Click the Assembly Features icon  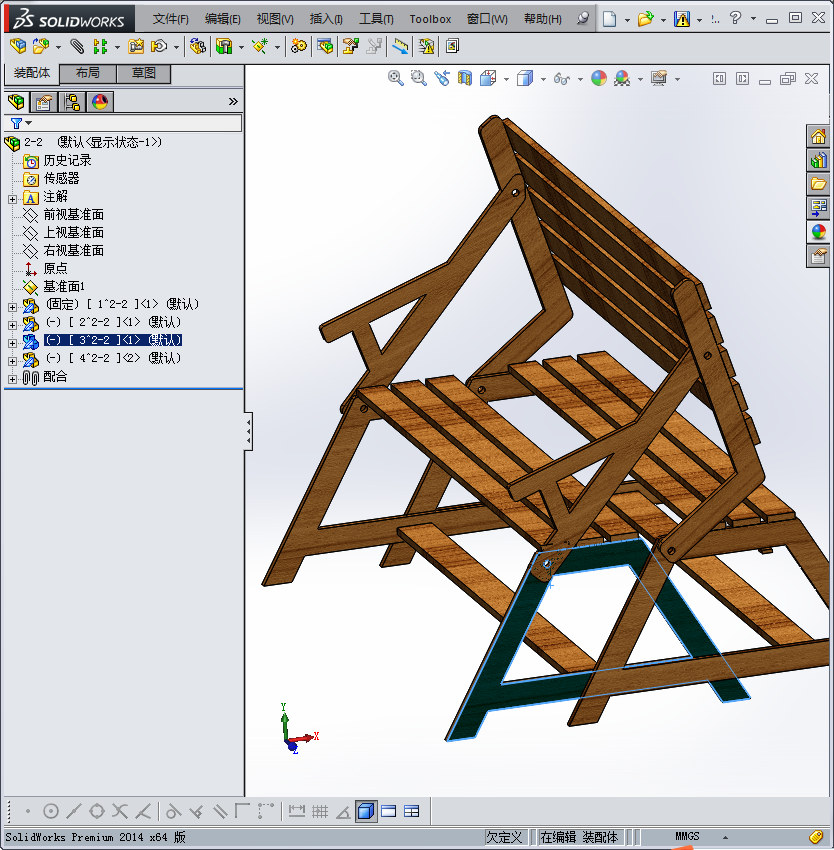(224, 47)
